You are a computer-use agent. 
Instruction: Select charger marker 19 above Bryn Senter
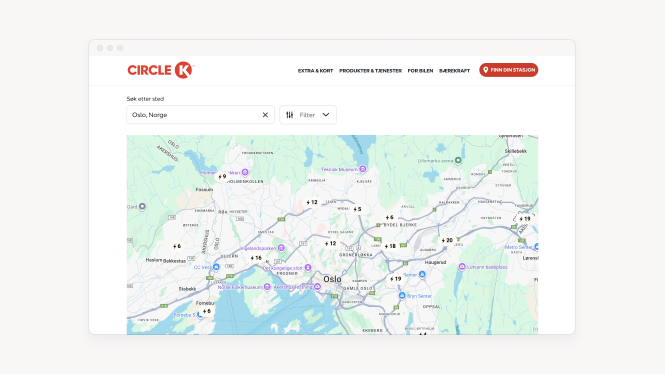click(x=396, y=279)
